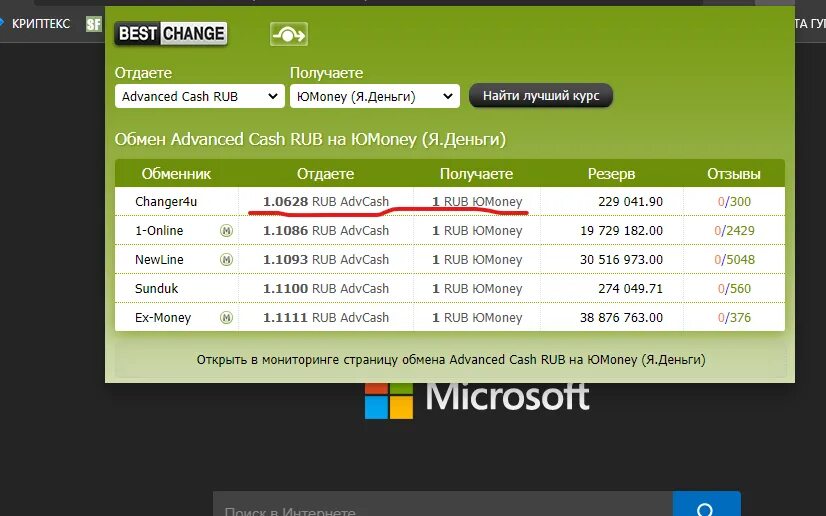Open the NewLine reviews 0/5048

point(734,260)
